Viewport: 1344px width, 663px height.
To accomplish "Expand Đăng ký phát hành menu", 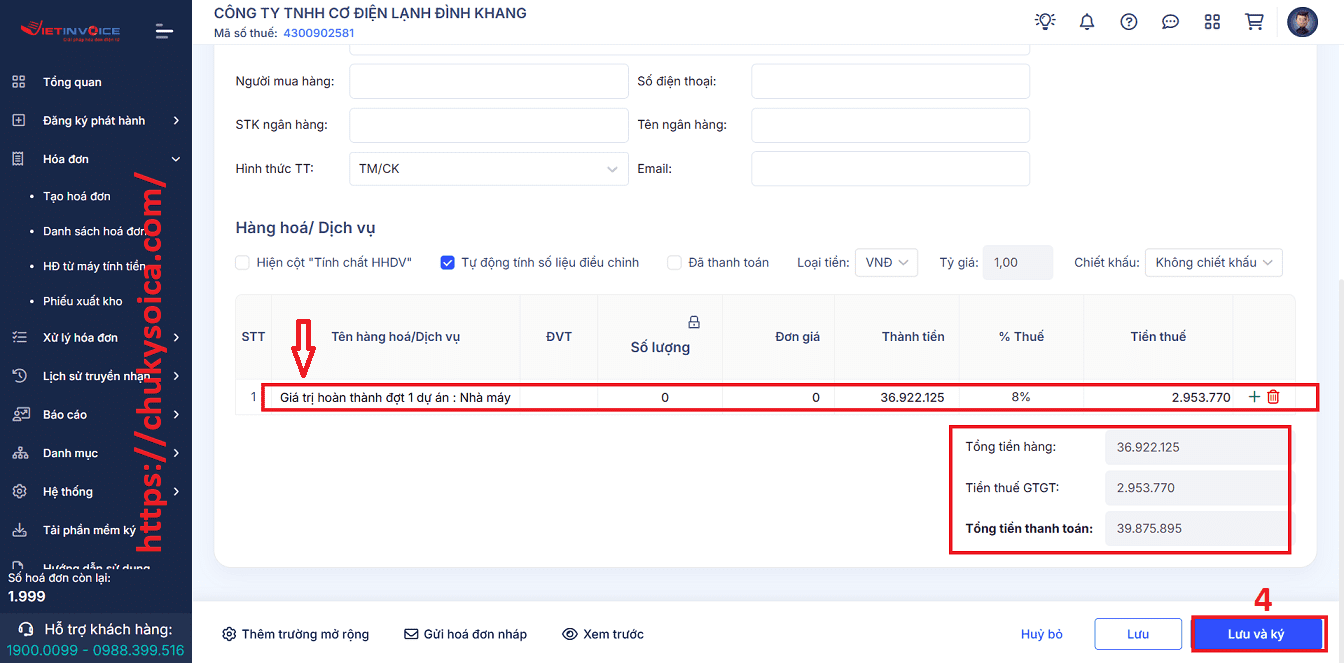I will (176, 120).
